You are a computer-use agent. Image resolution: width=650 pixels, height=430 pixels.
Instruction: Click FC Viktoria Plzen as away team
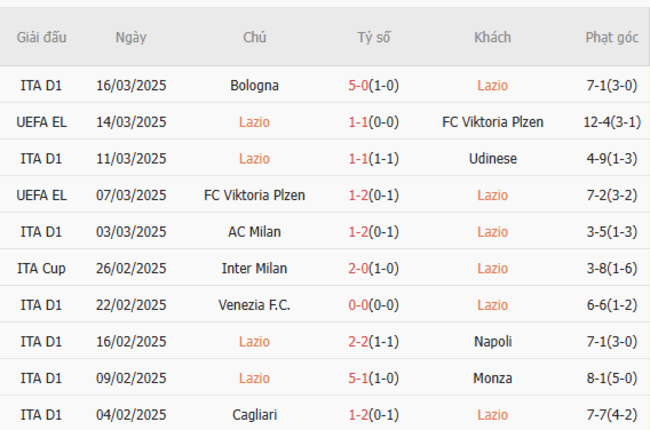point(493,122)
